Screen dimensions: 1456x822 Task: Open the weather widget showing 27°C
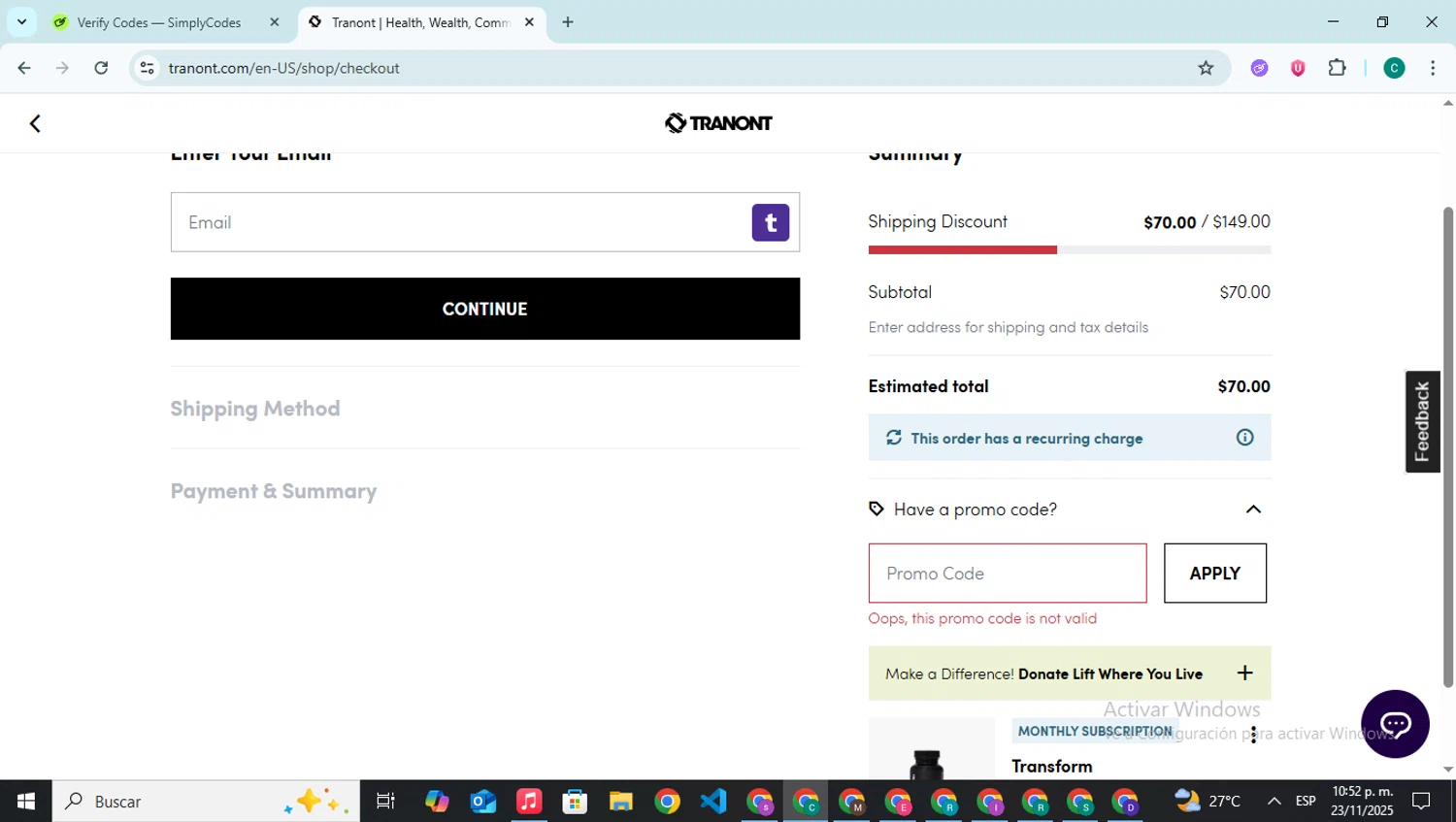1208,802
